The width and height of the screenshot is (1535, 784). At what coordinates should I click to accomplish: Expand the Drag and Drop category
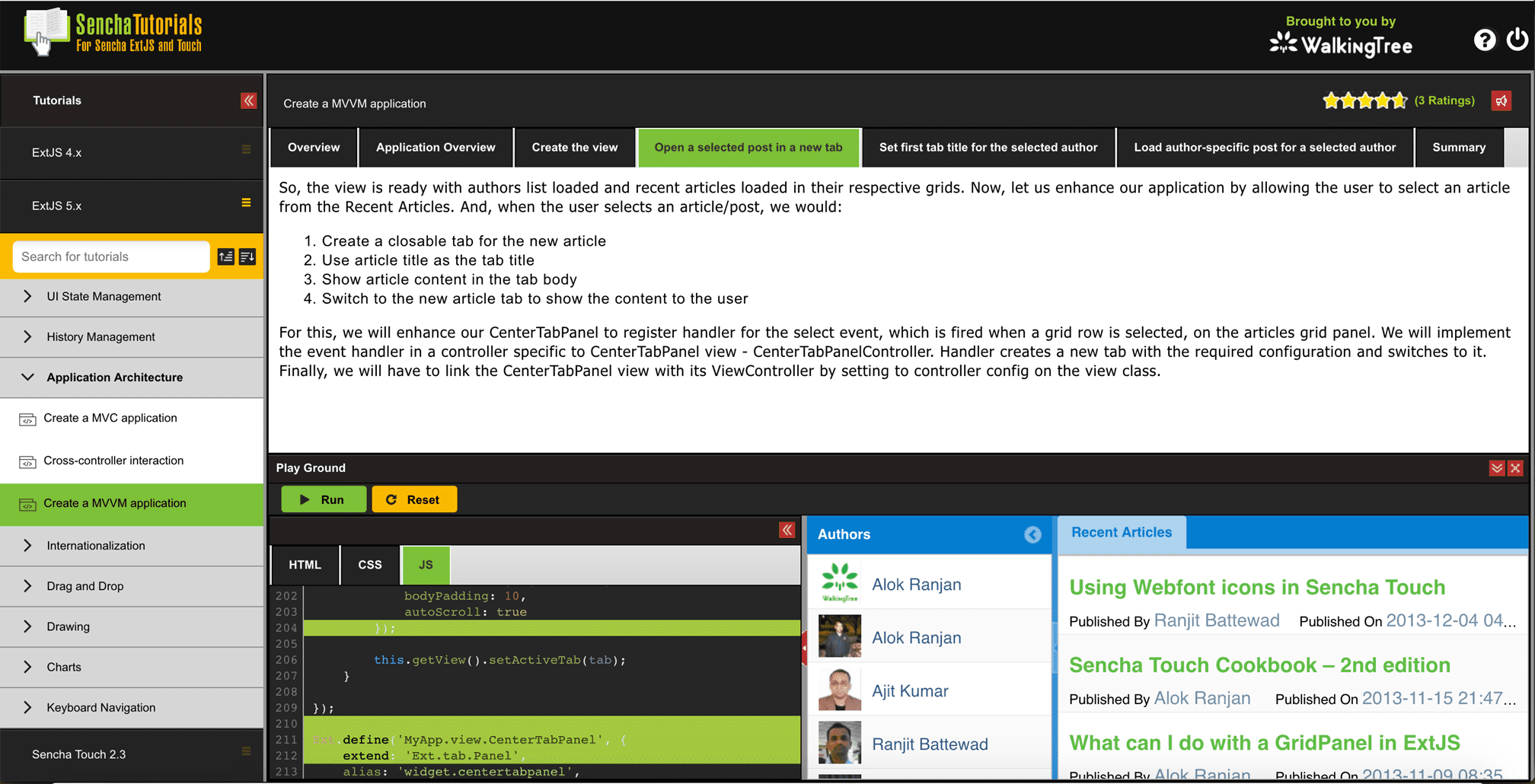(28, 586)
